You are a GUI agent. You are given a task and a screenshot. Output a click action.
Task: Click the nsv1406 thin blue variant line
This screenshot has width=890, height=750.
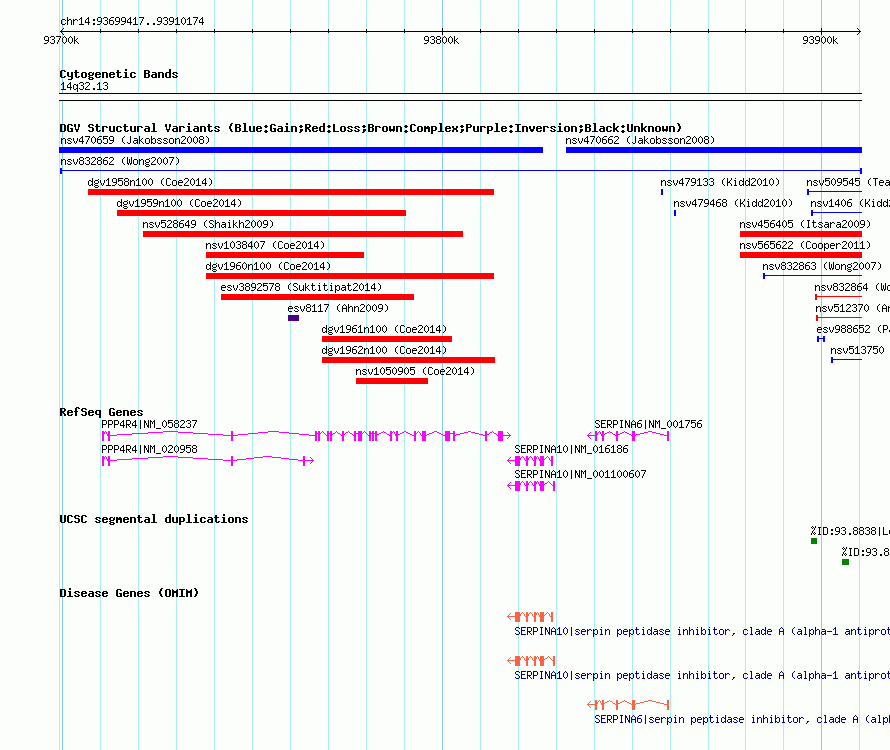837,213
